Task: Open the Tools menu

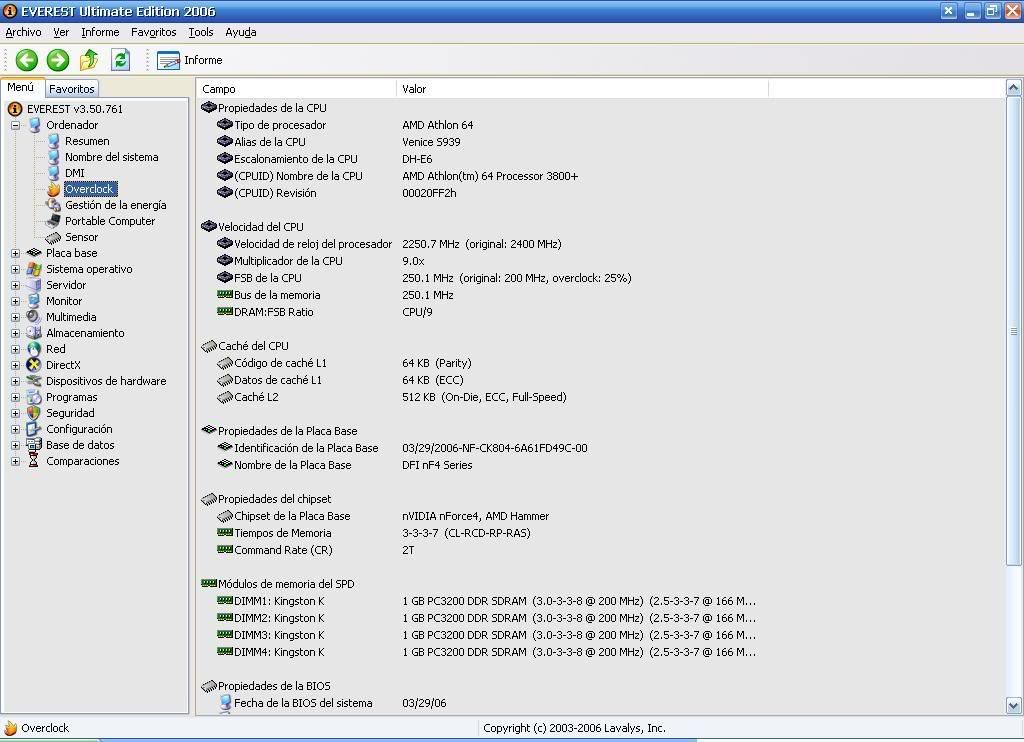Action: (200, 32)
